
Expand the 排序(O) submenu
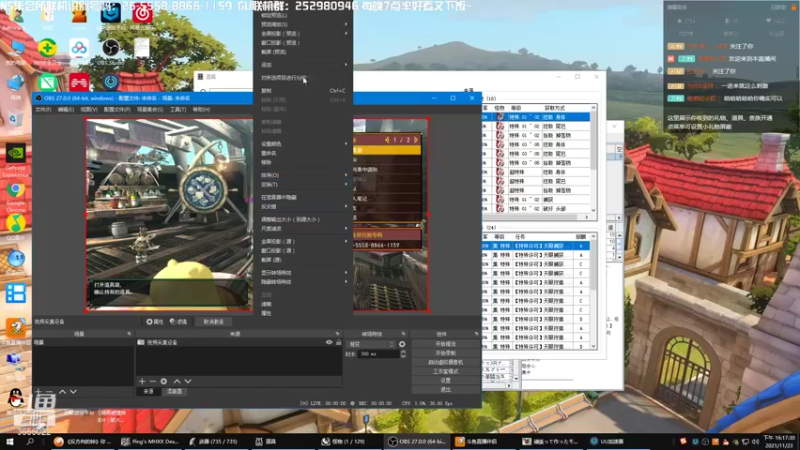[303, 175]
